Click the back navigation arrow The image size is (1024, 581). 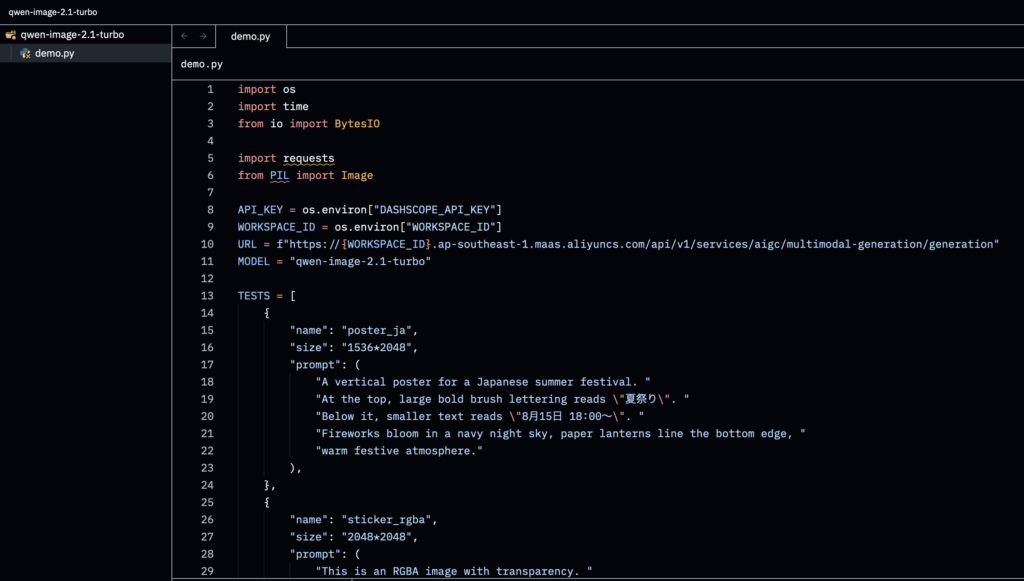point(184,37)
